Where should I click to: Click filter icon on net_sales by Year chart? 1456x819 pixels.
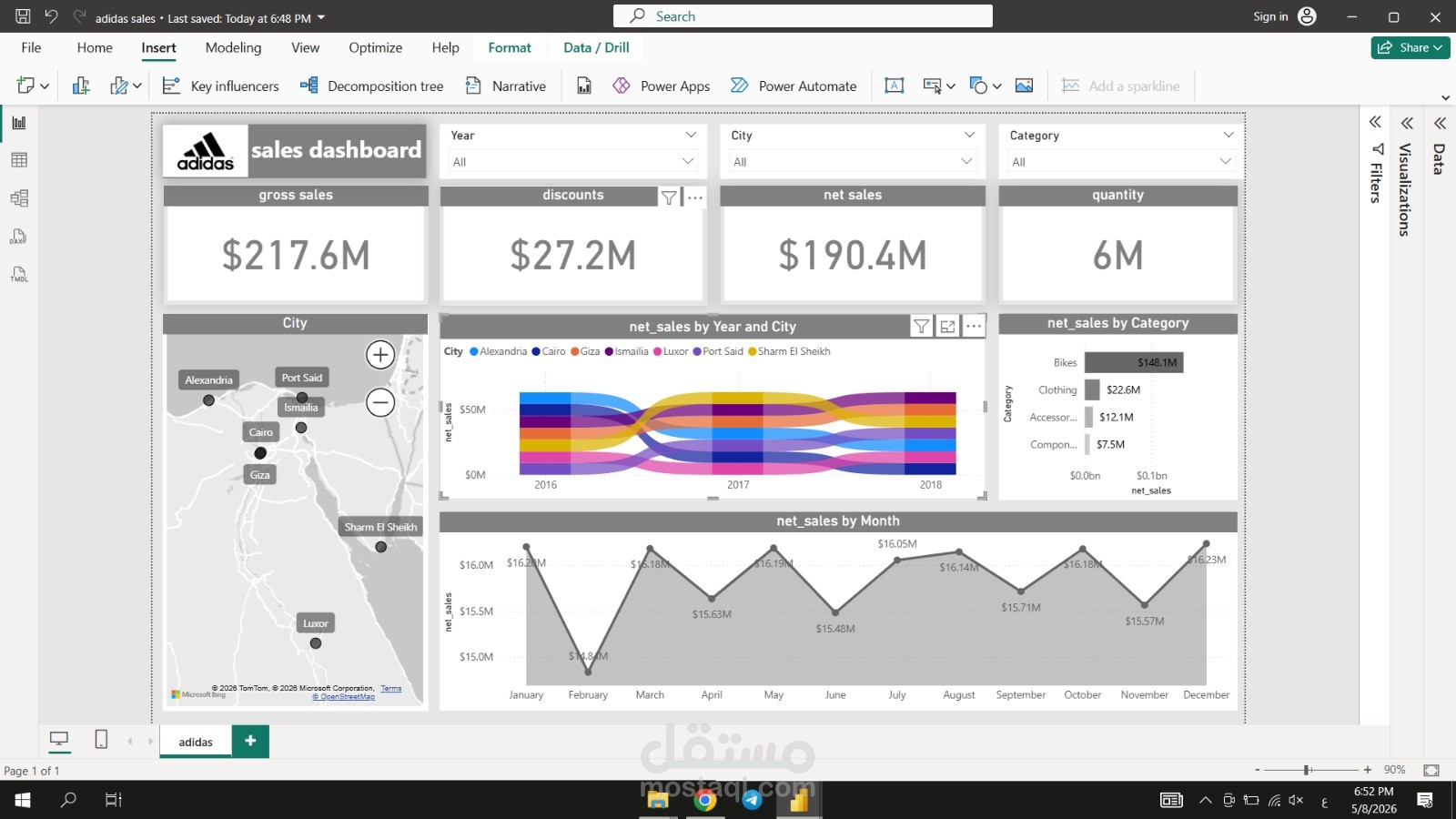click(x=922, y=327)
